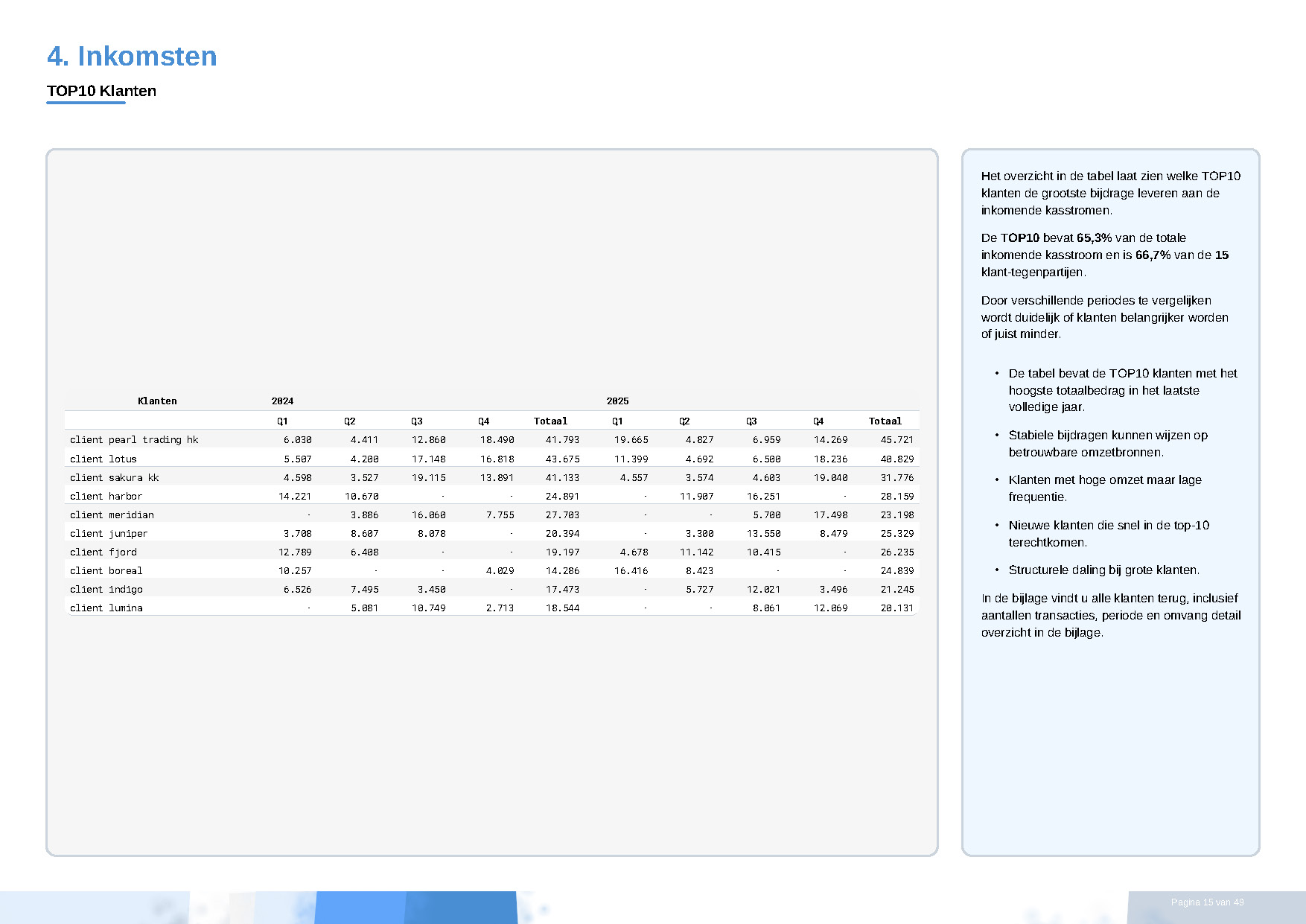Click page number 'Pagina 15 van 49'
This screenshot has height=924, width=1306.
pyautogui.click(x=1207, y=902)
